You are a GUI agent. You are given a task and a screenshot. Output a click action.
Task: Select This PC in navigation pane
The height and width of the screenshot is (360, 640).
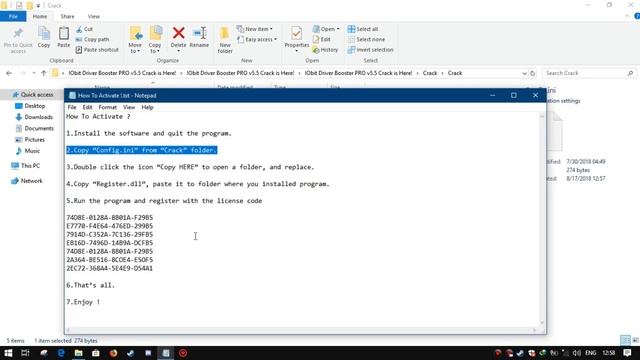pyautogui.click(x=25, y=166)
